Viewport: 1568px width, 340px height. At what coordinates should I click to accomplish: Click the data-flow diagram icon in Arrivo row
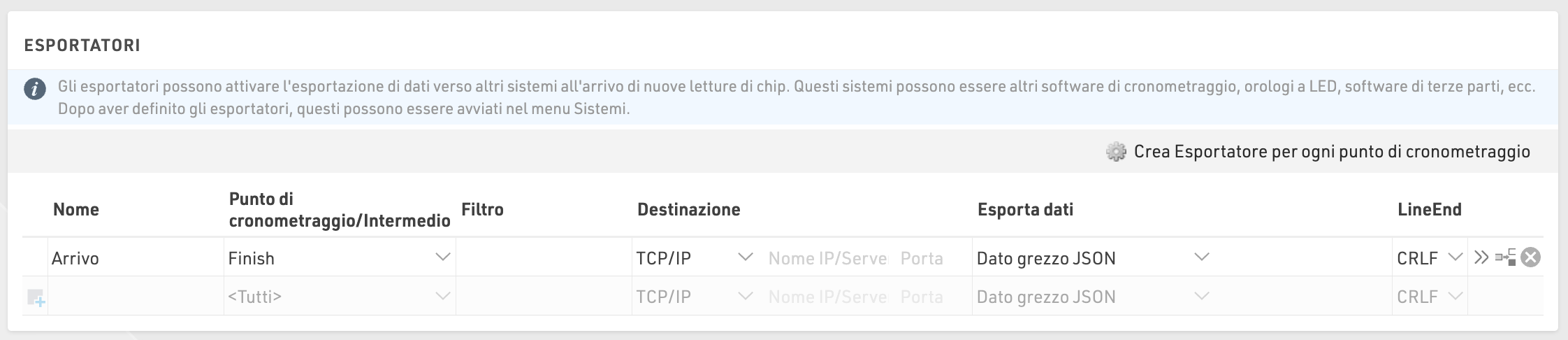(x=1505, y=257)
